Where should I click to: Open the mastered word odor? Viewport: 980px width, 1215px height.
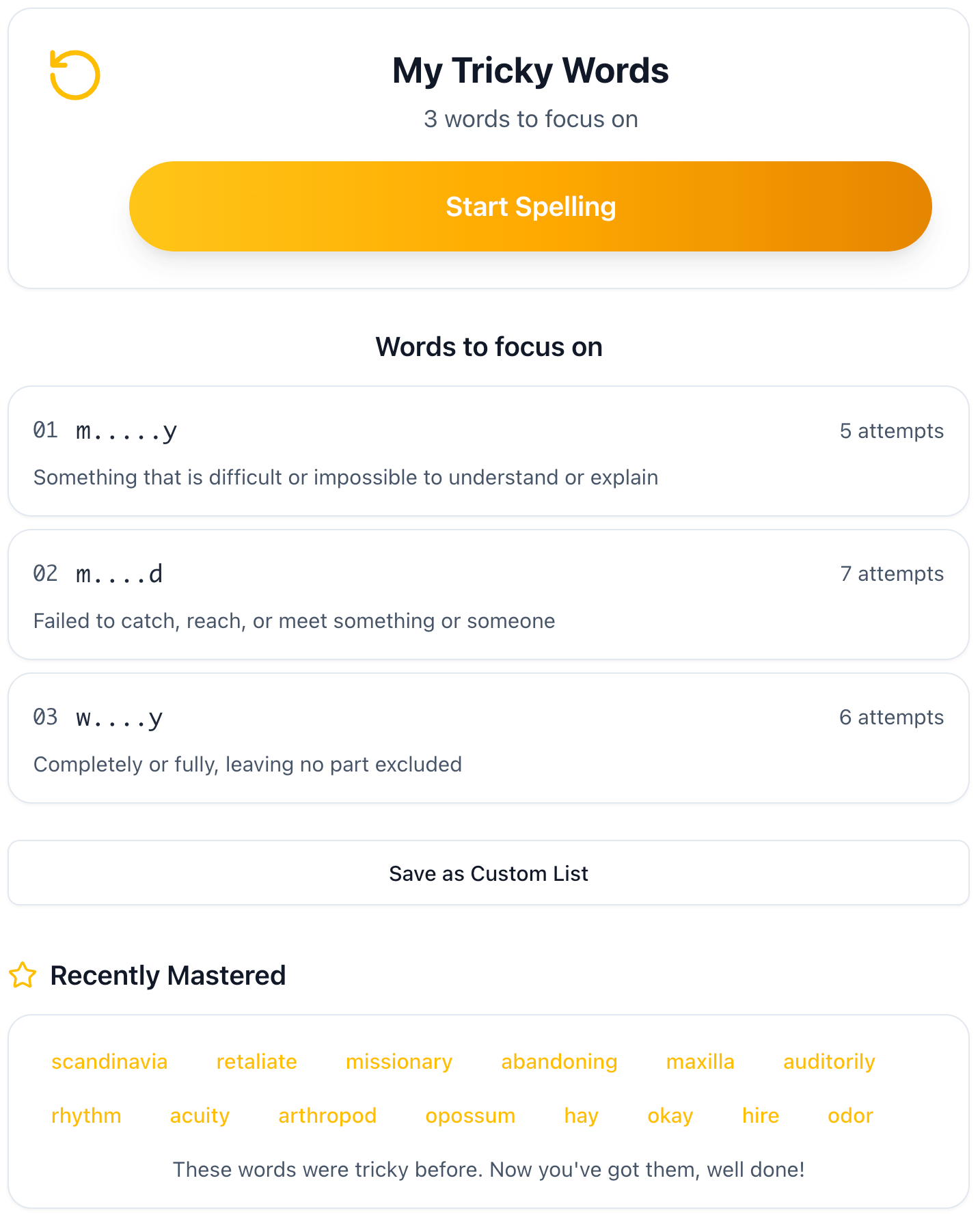click(x=849, y=1115)
